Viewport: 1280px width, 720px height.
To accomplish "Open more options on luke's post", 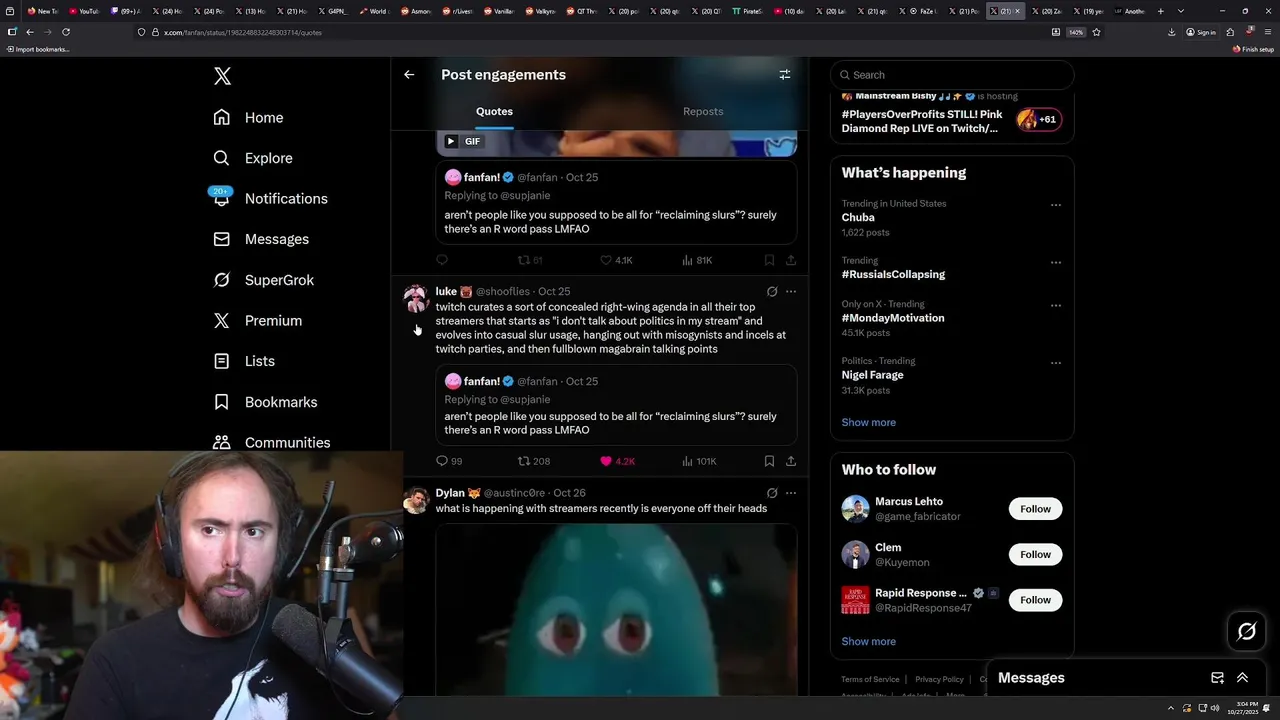I will [x=791, y=292].
